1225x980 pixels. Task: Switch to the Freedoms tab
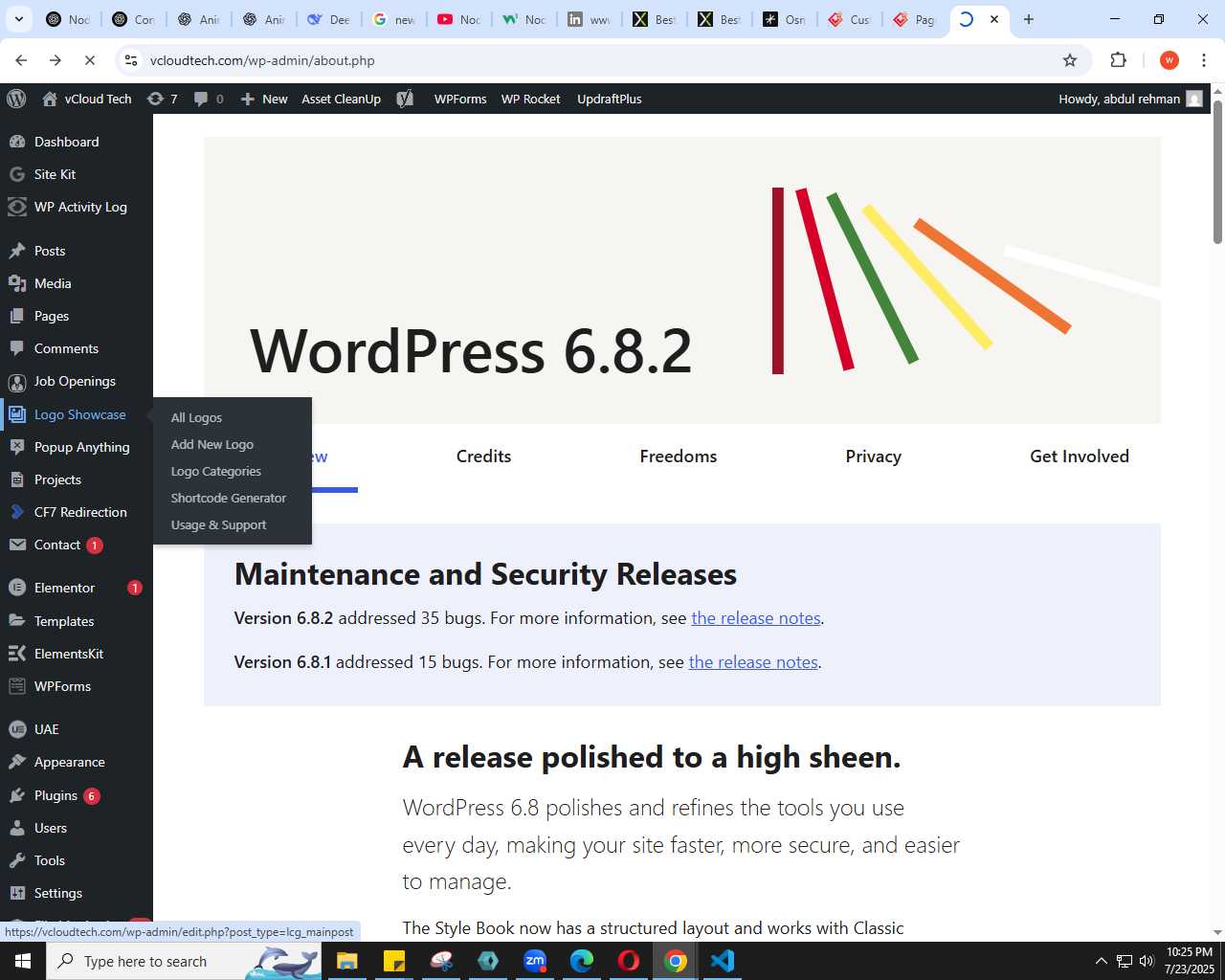click(678, 457)
